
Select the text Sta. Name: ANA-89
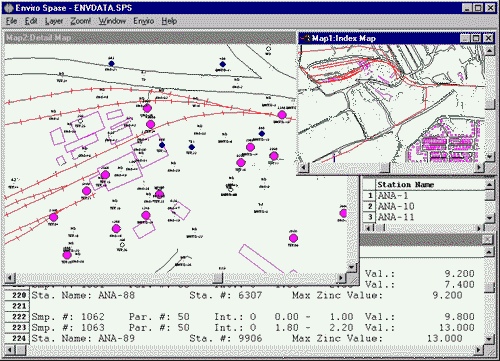[83, 338]
